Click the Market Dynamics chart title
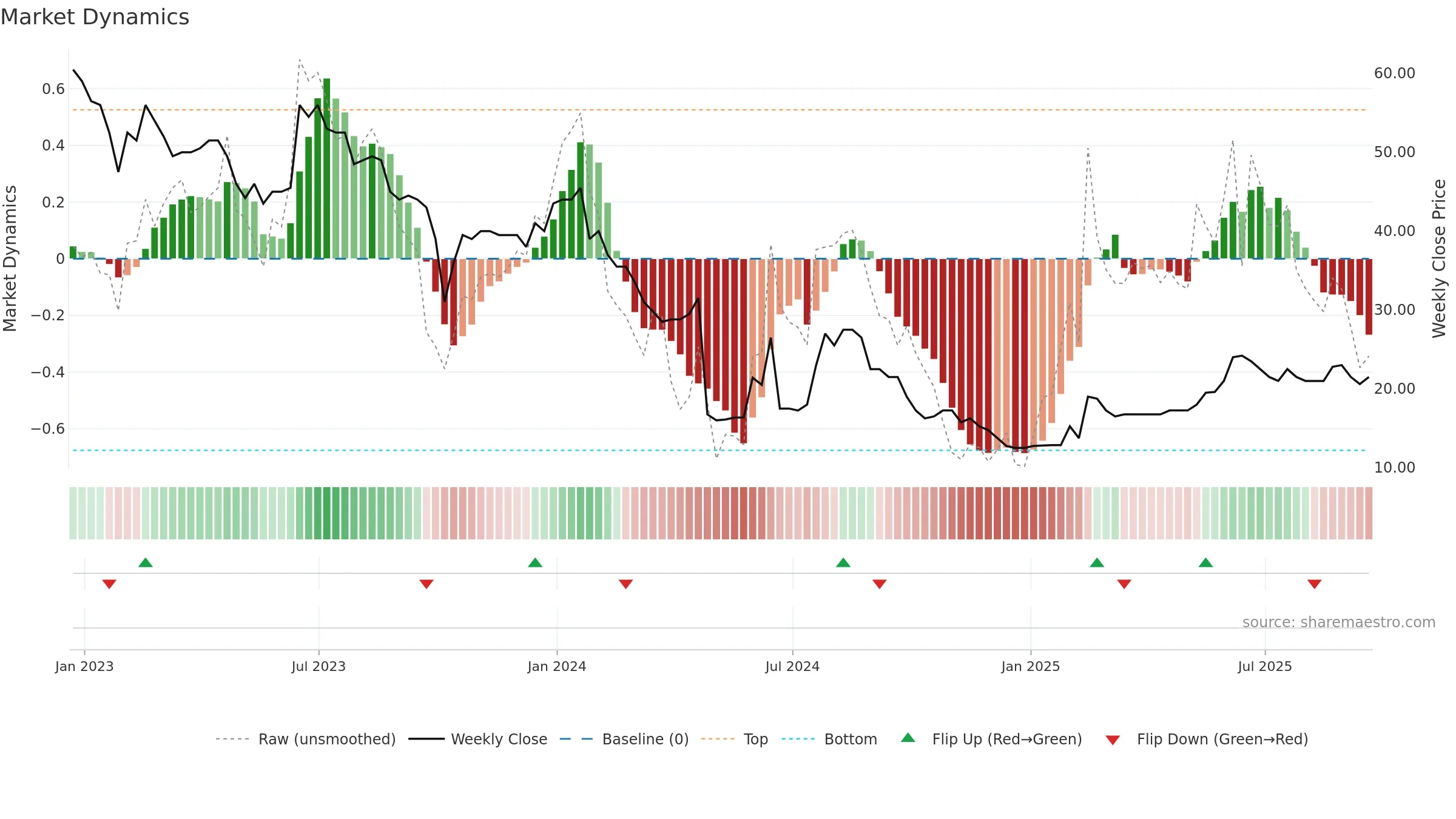 (x=95, y=17)
